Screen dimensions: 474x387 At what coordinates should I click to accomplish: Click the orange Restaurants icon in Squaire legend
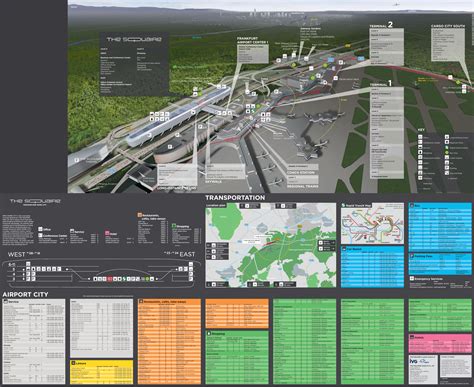[x=140, y=215]
